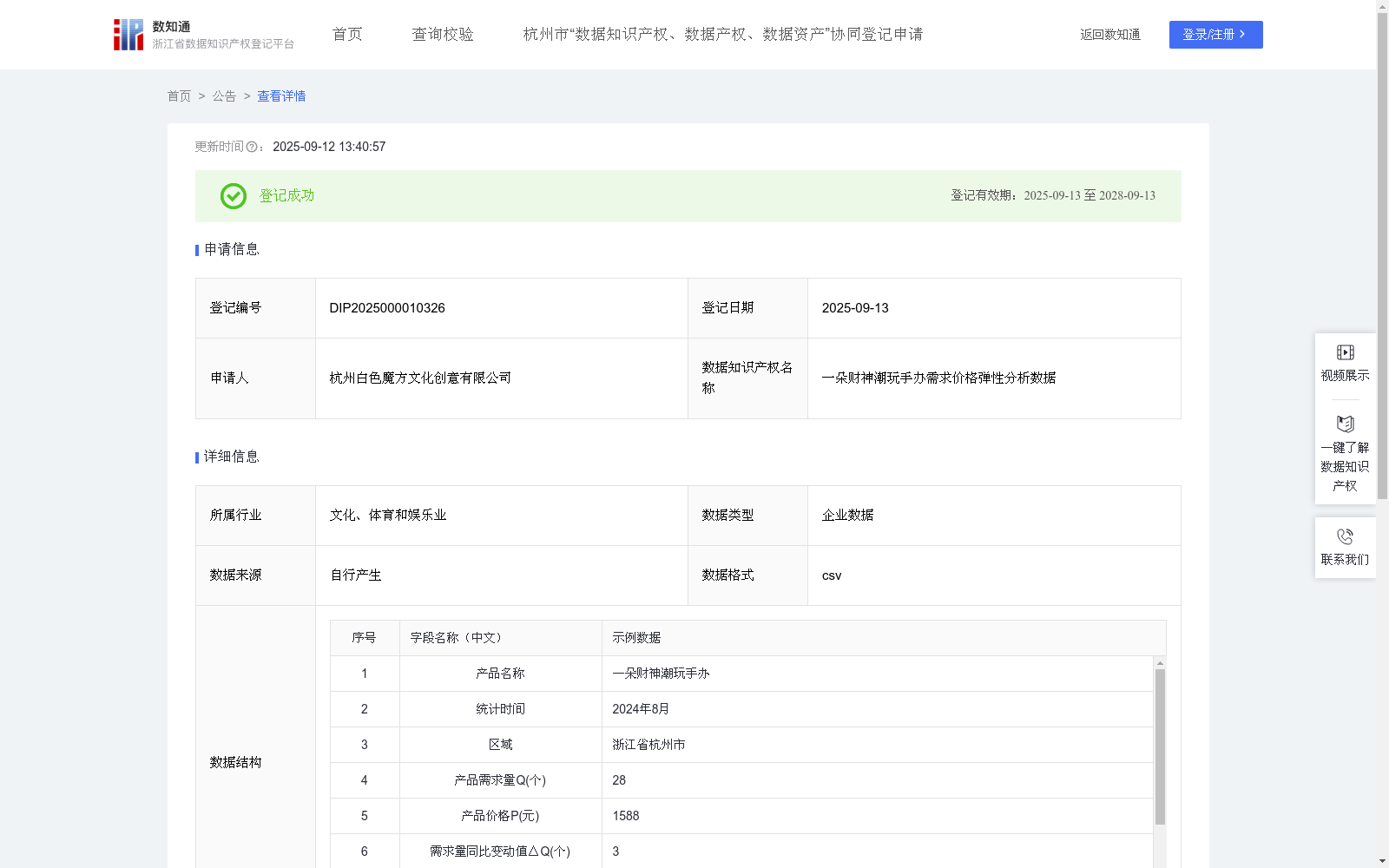Select sample data 浙江省杭州市
Viewport: 1389px width, 868px height.
(x=648, y=745)
